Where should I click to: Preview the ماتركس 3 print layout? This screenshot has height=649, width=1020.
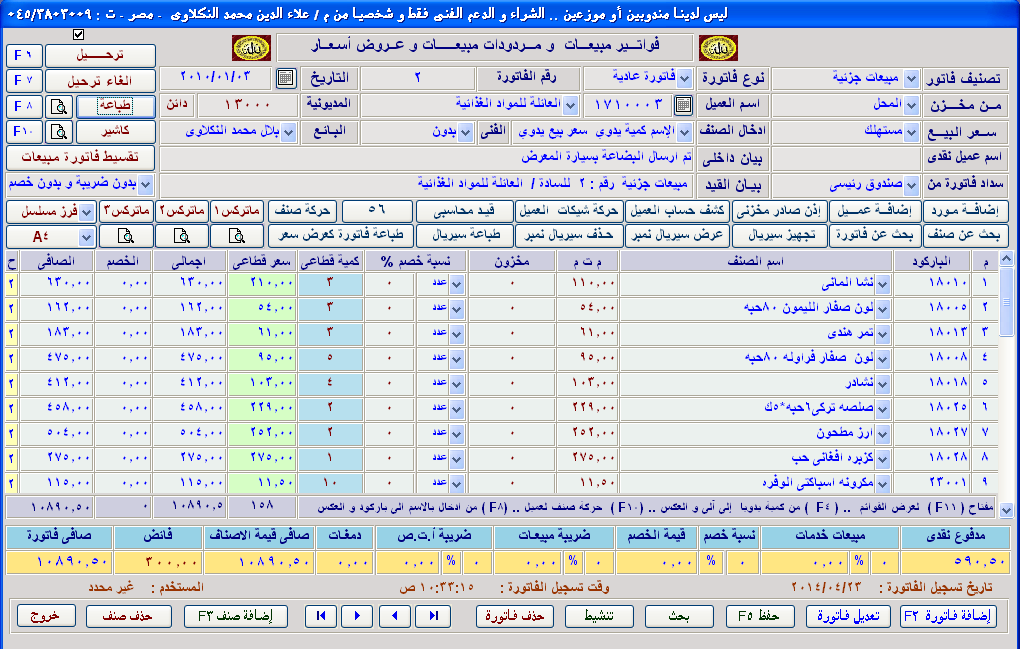(127, 236)
